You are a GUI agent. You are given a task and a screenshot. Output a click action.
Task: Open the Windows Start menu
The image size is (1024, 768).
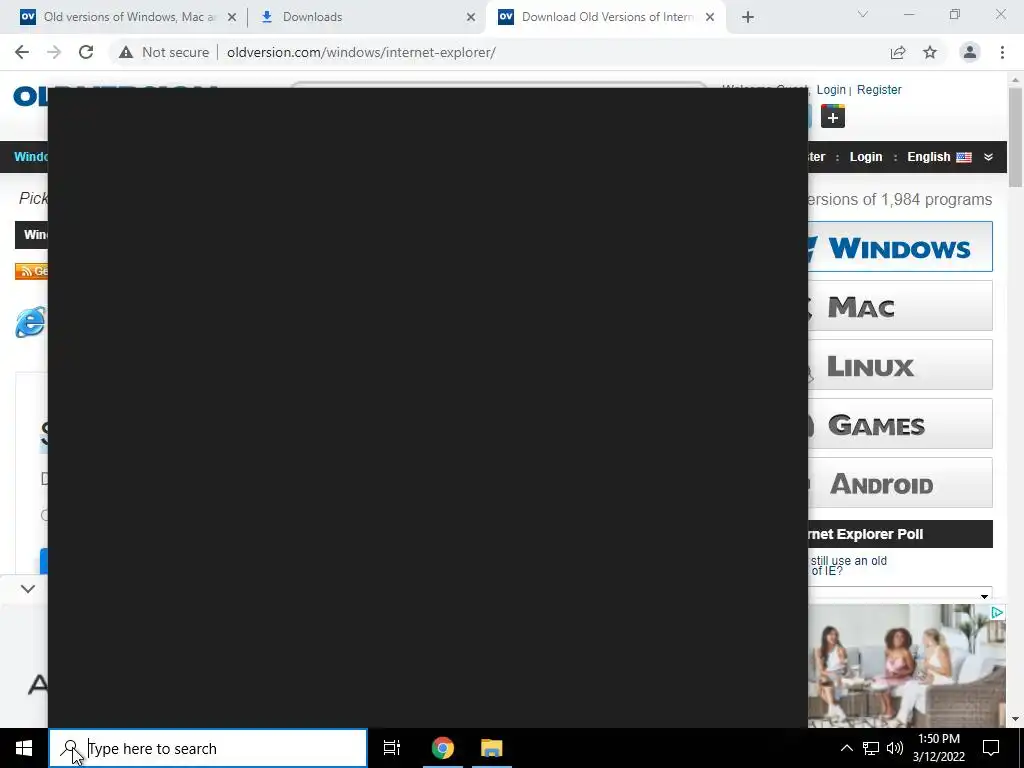[24, 748]
